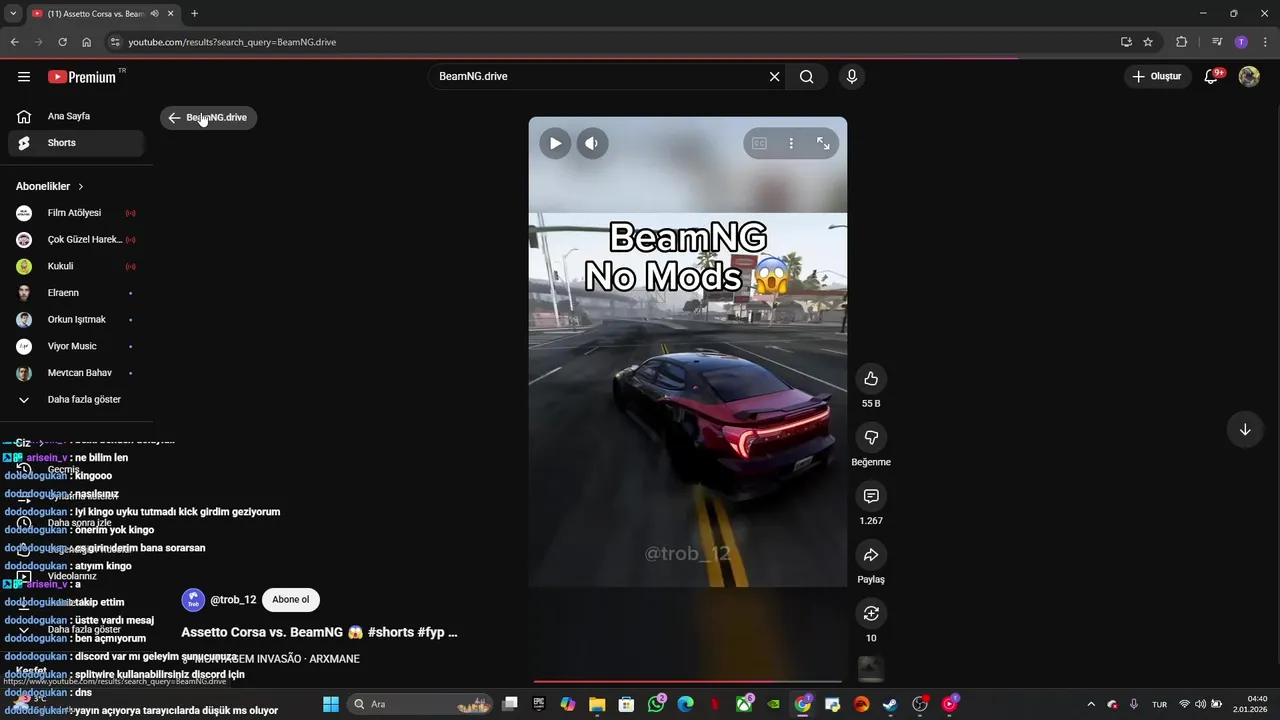Open the Kukuli channel
The height and width of the screenshot is (720, 1280).
pyautogui.click(x=76, y=266)
